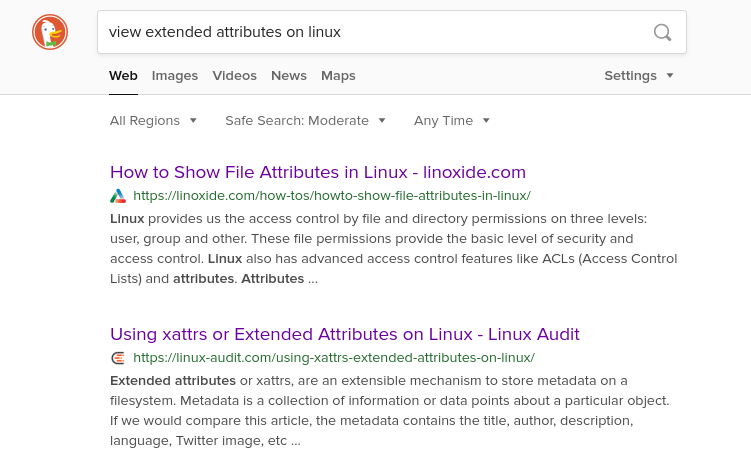The width and height of the screenshot is (751, 464).
Task: Open the News tab
Action: pyautogui.click(x=289, y=76)
